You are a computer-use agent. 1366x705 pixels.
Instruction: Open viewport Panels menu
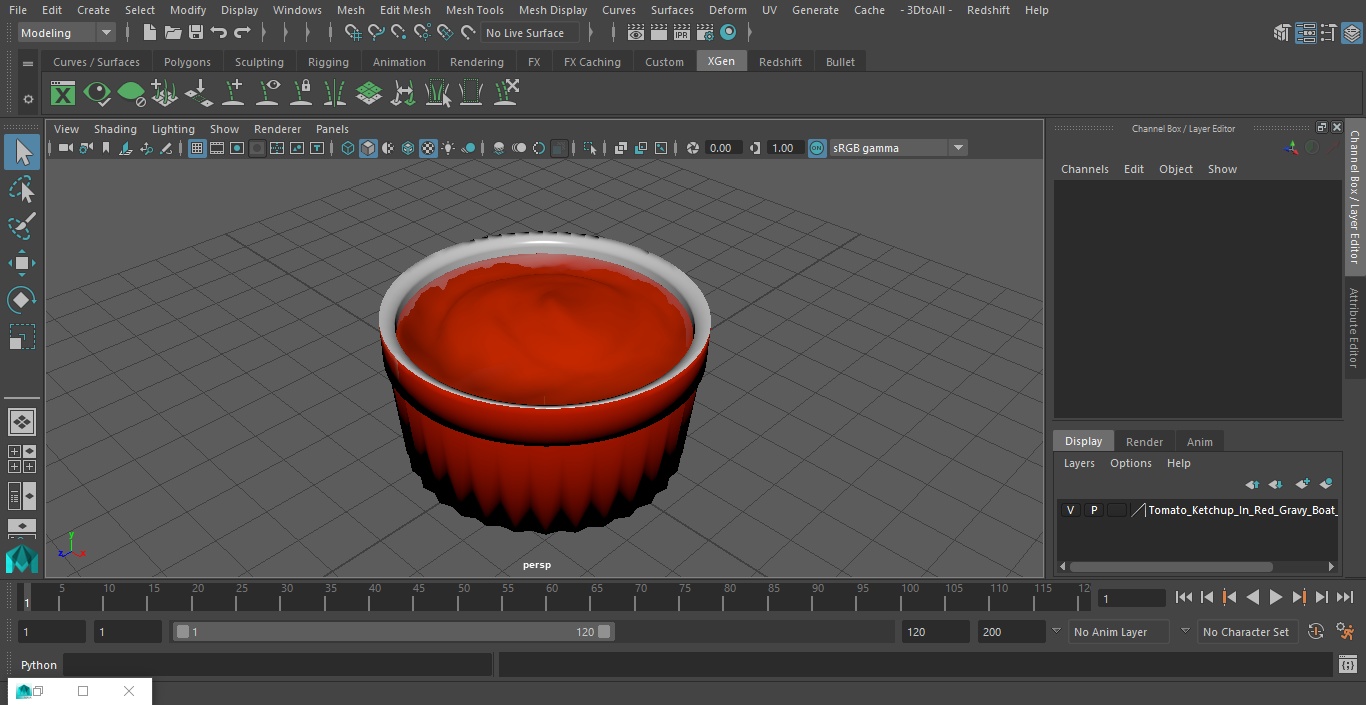click(332, 129)
